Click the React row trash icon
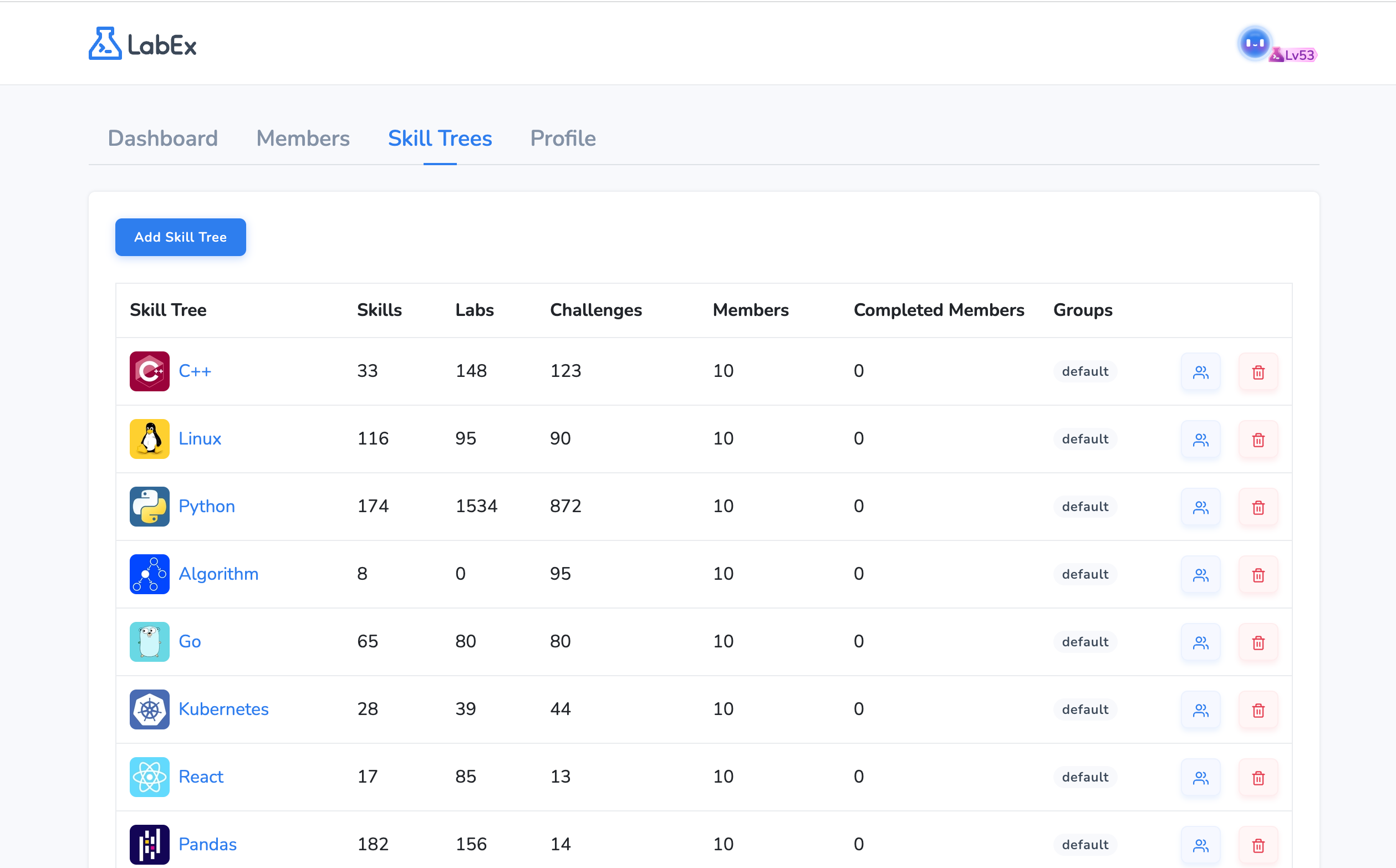This screenshot has width=1396, height=868. 1257,778
